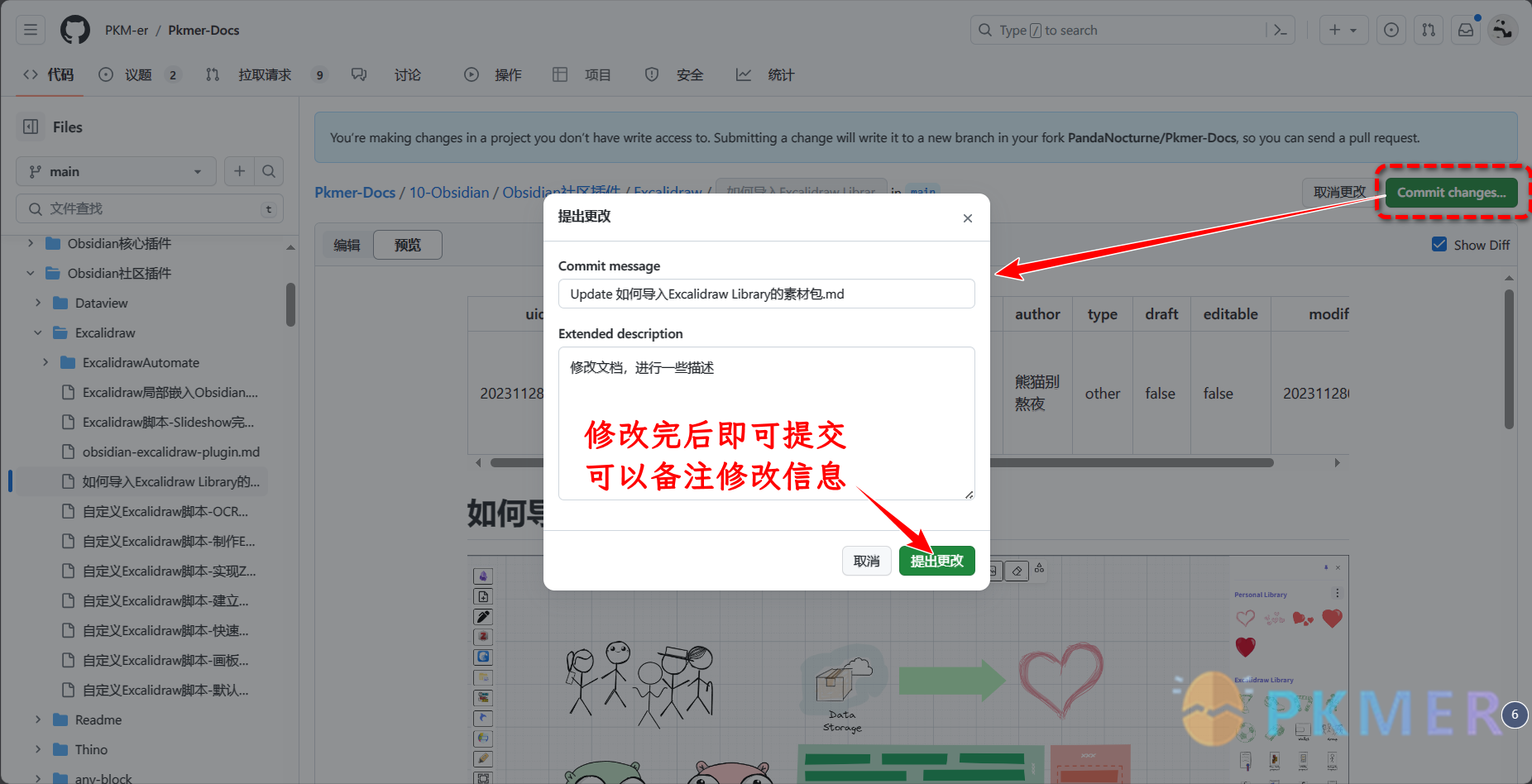Open the issues icon in header
This screenshot has height=784, width=1532.
[x=1391, y=30]
